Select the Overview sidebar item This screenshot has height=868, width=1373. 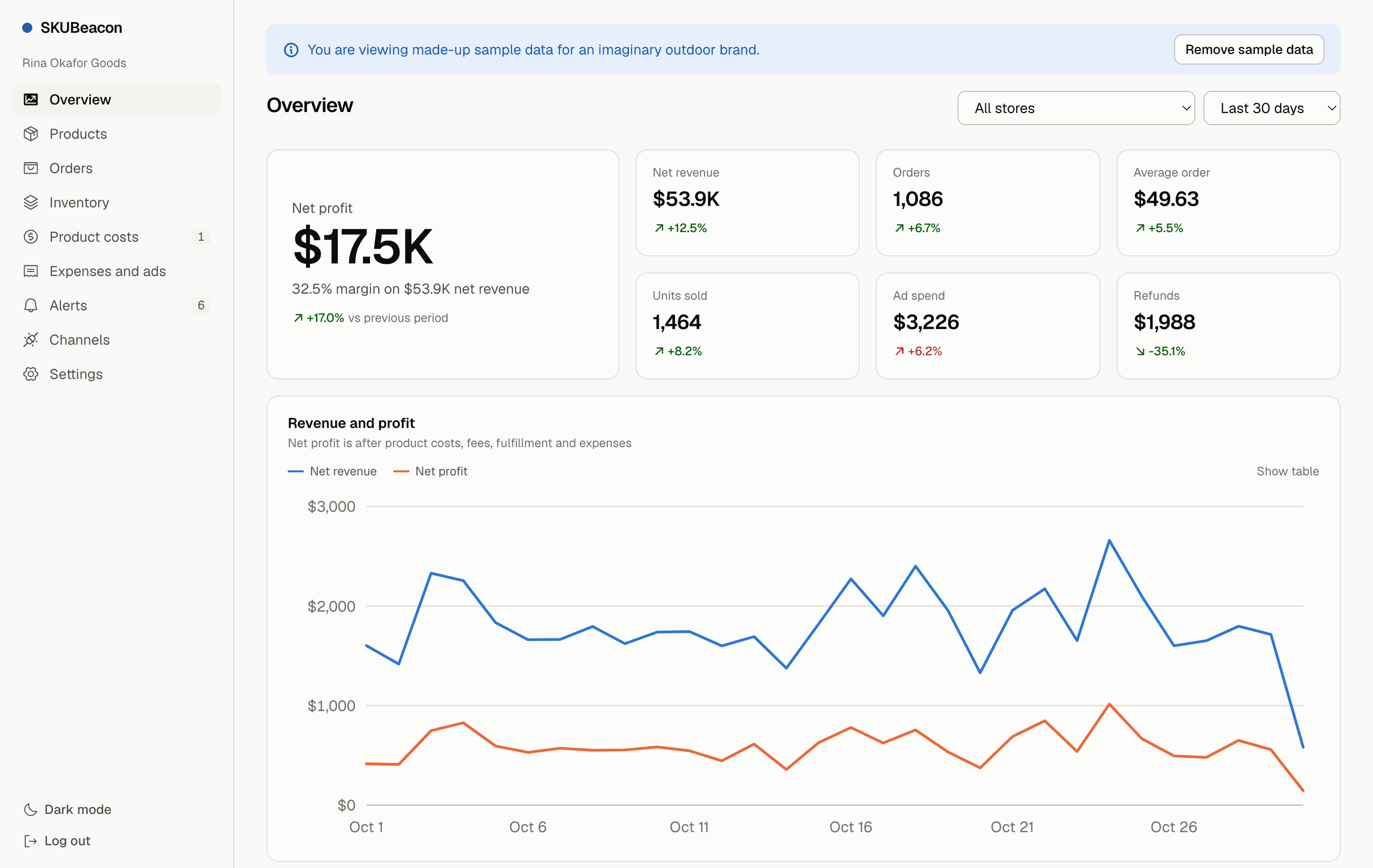click(x=116, y=99)
